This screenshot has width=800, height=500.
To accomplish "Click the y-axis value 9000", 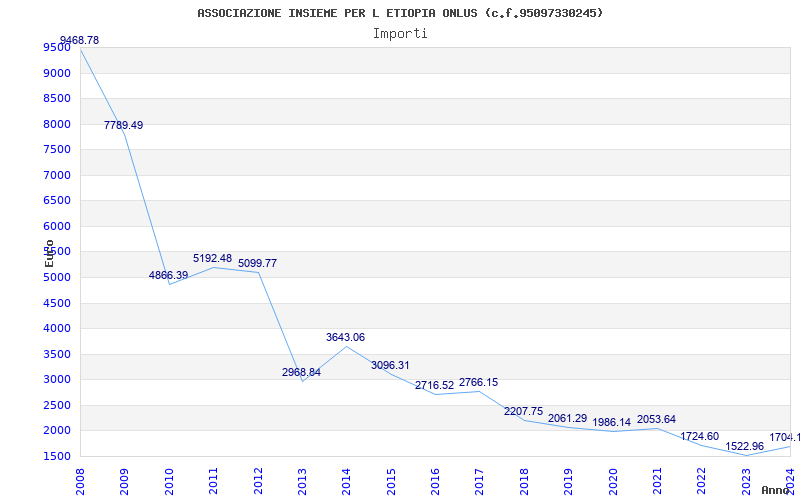I will point(57,73).
